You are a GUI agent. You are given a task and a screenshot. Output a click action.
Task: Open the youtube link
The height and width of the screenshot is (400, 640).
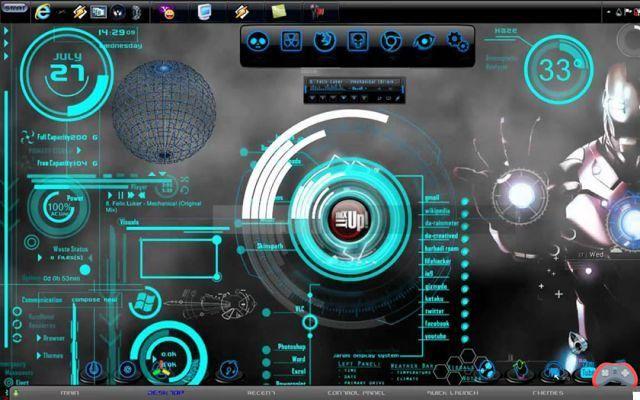click(x=436, y=336)
